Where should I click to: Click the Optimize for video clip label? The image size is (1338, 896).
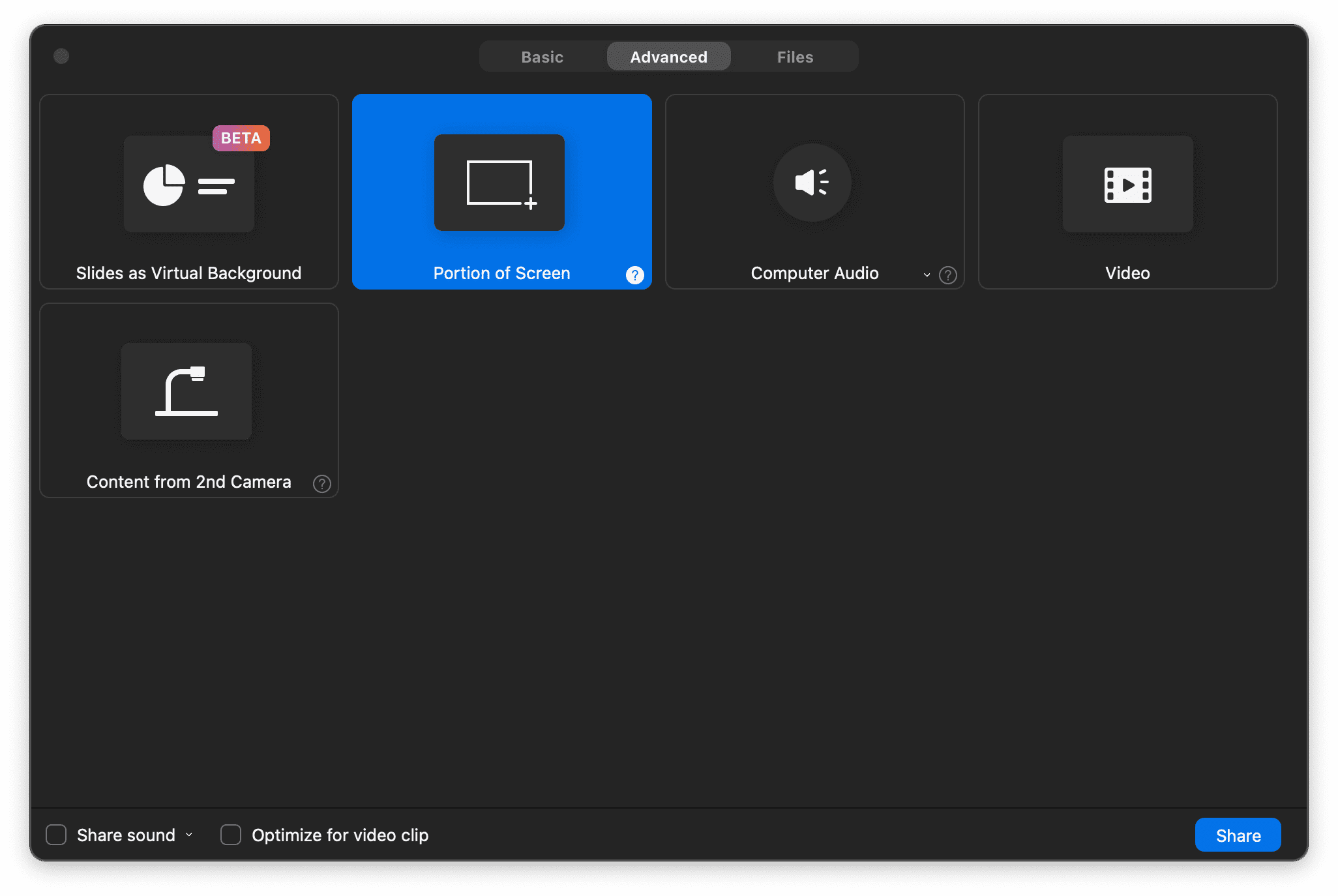pos(340,835)
